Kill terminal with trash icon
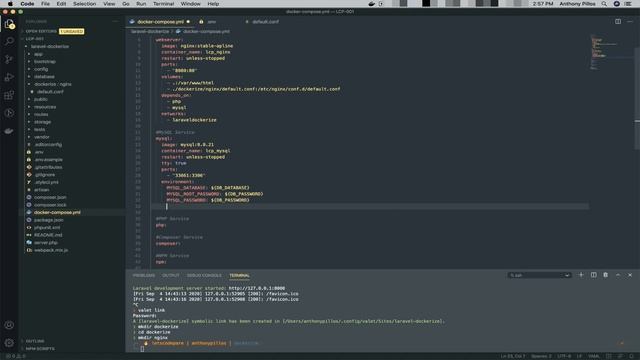 [x=606, y=275]
